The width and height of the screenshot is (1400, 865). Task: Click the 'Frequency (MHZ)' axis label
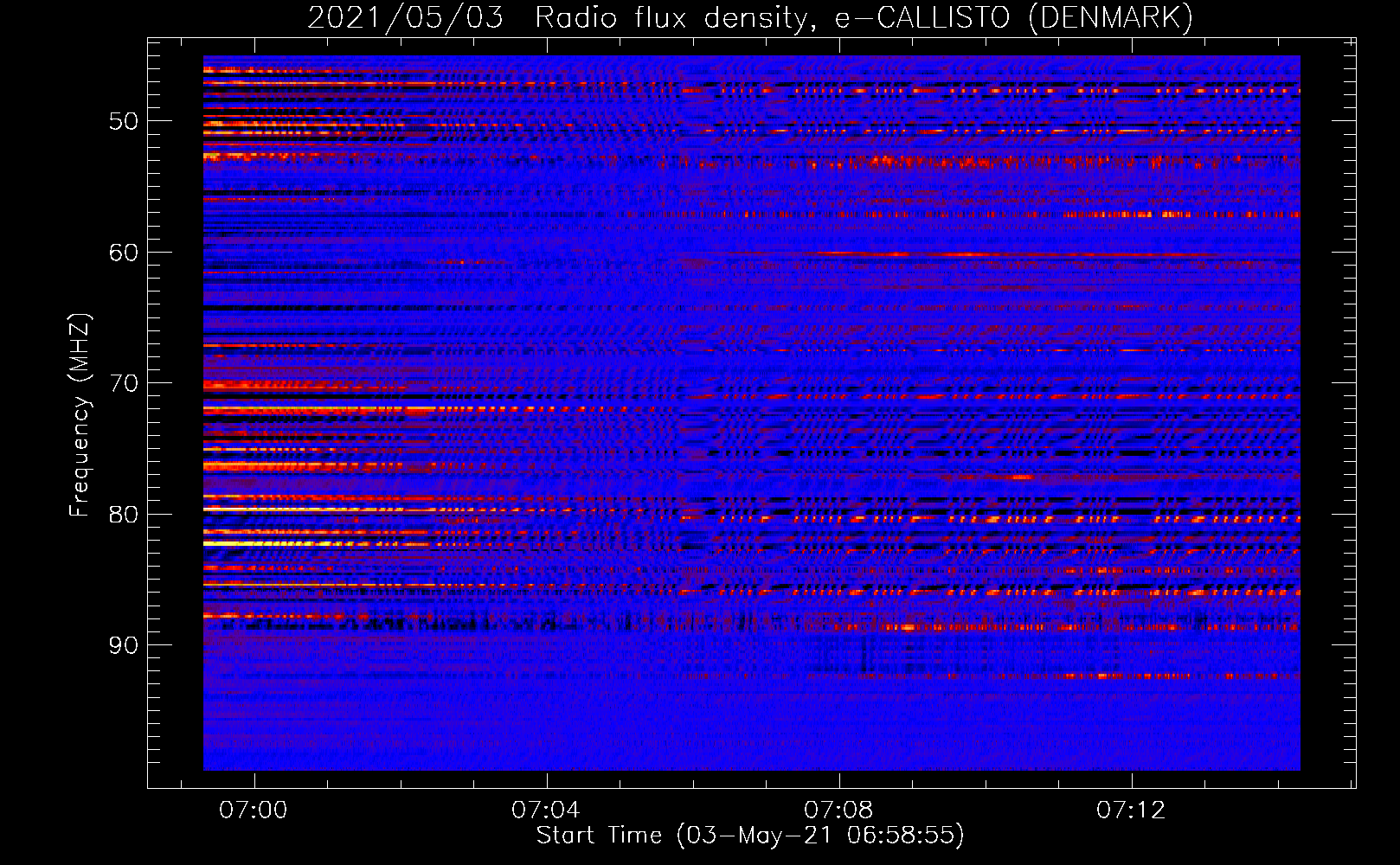80,415
